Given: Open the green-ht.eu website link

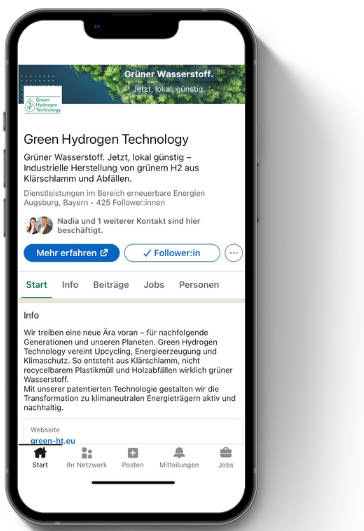Looking at the screenshot, I should (53, 441).
